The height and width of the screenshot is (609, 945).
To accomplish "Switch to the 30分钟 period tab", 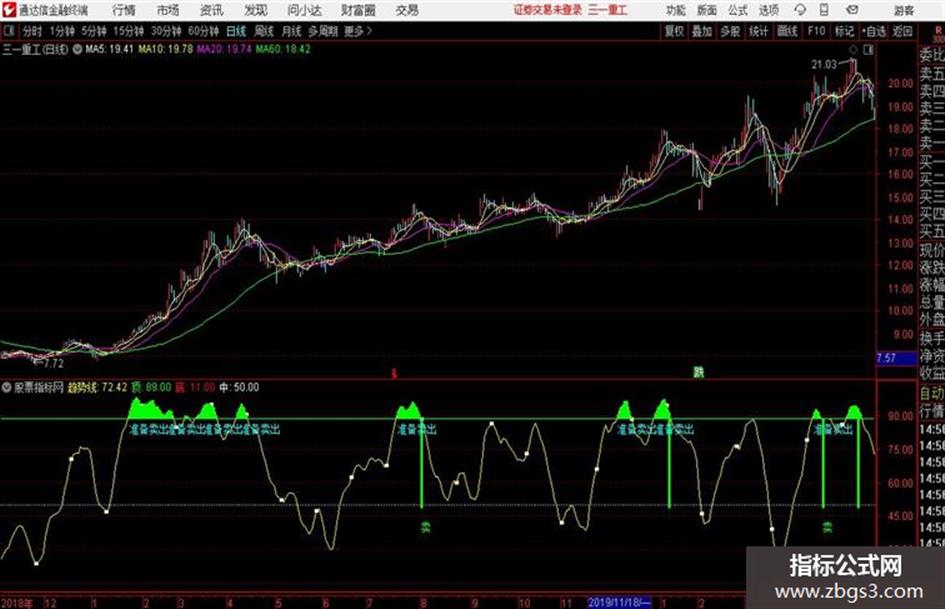I will 166,31.
